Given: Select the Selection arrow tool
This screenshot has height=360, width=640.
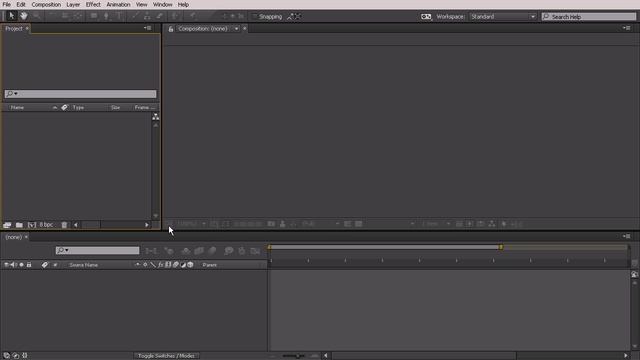Looking at the screenshot, I should point(11,16).
